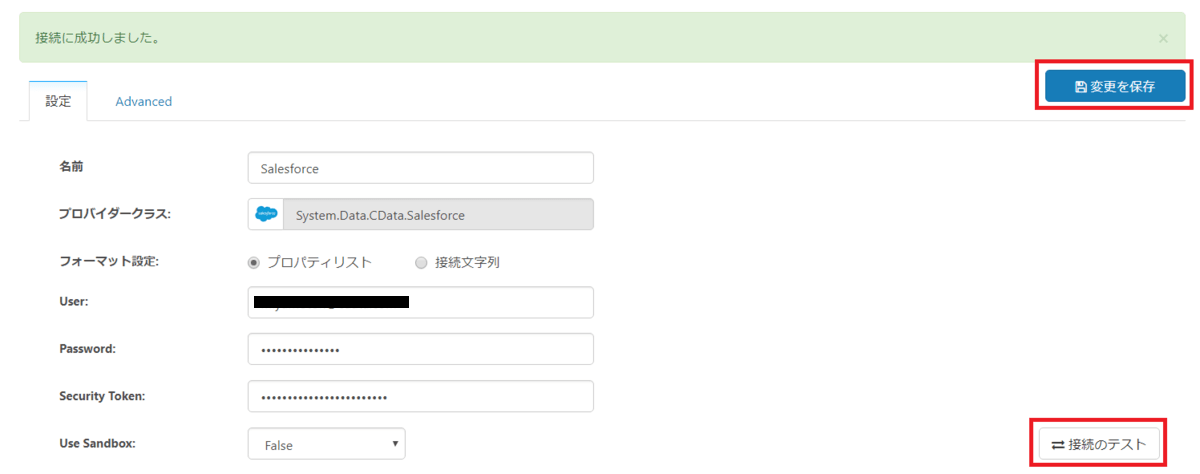The width and height of the screenshot is (1200, 474).
Task: Open the 設定 tab
Action: tap(58, 101)
